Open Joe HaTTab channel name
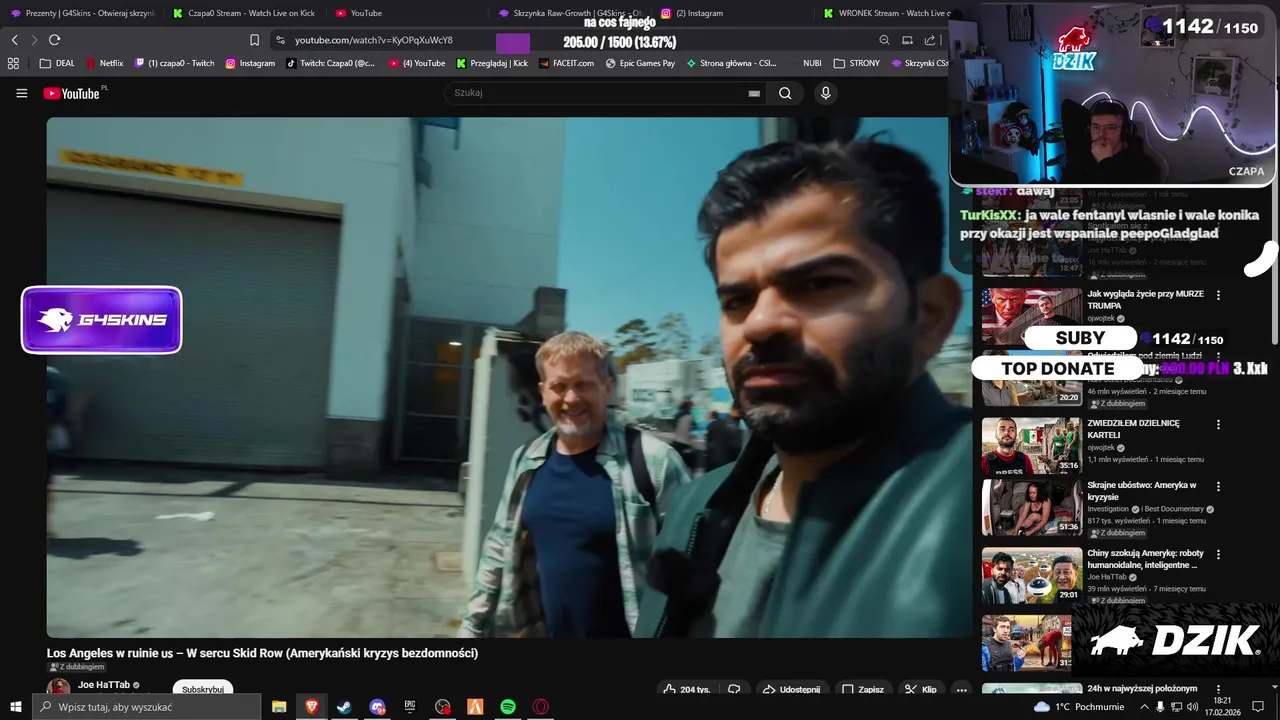This screenshot has height=720, width=1280. (x=104, y=685)
